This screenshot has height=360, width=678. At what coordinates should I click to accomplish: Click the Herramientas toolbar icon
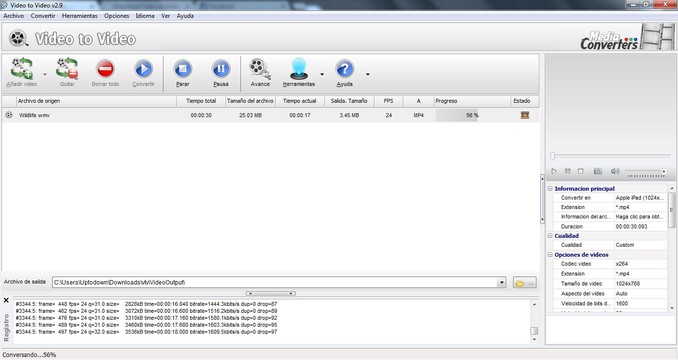[299, 69]
